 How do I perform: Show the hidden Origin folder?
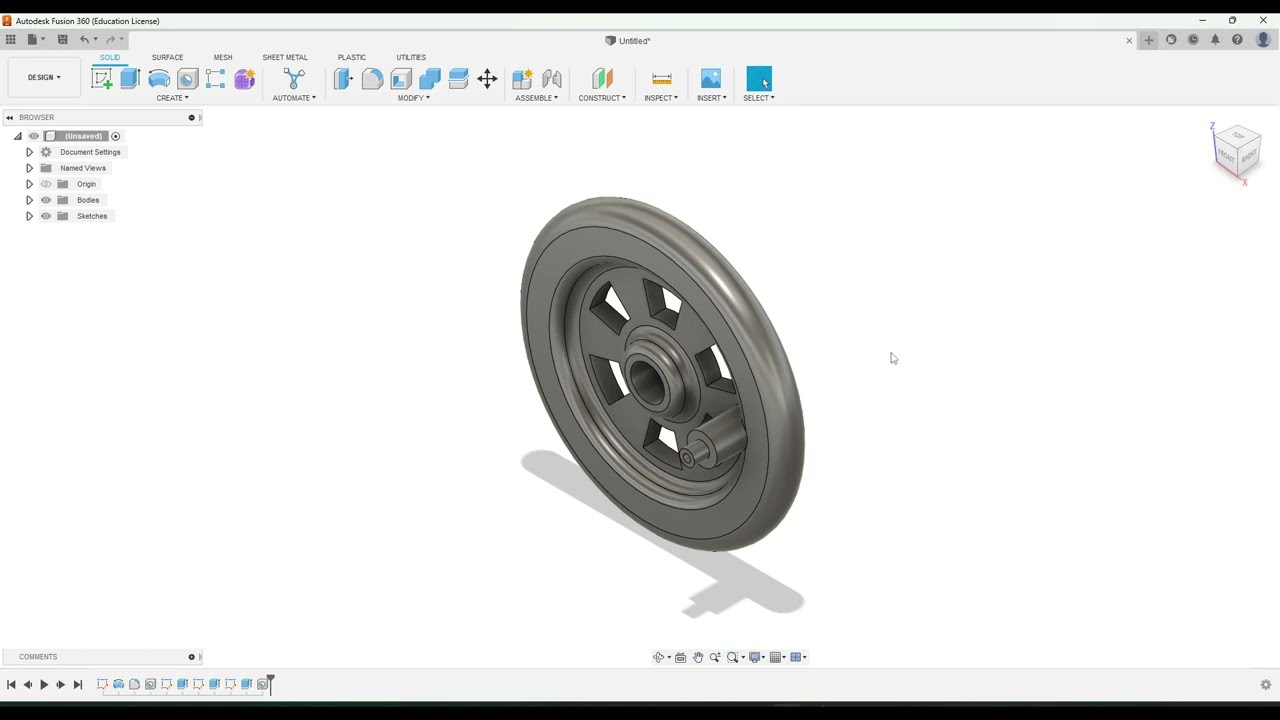click(46, 184)
